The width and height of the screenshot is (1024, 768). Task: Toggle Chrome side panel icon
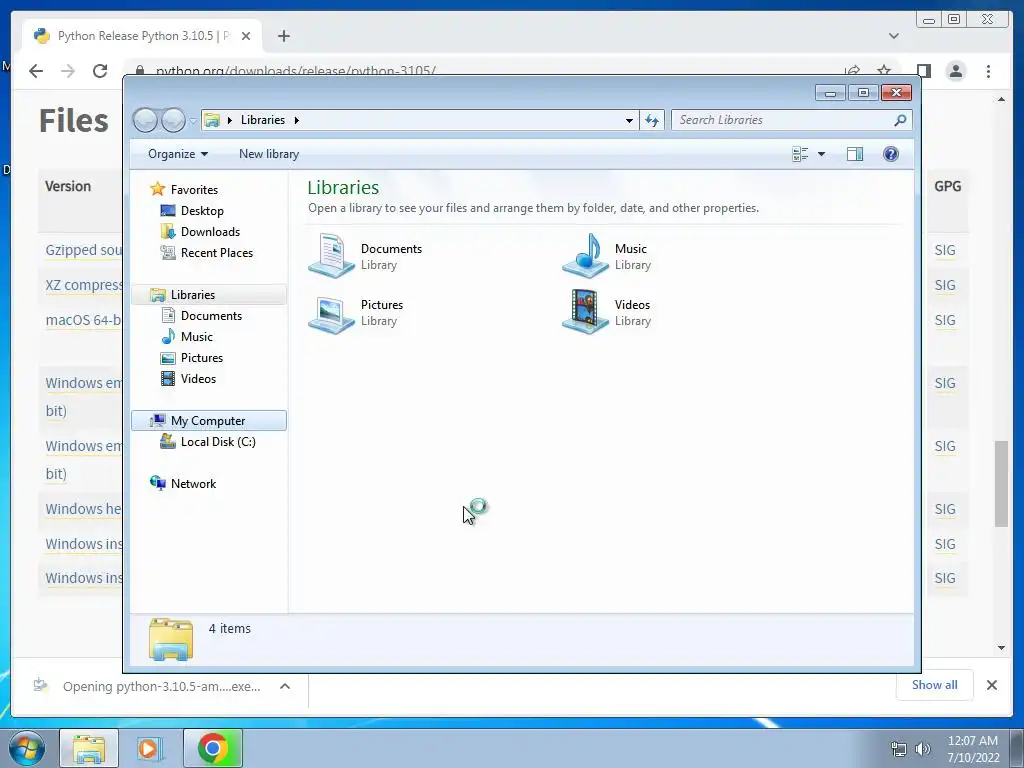click(923, 71)
